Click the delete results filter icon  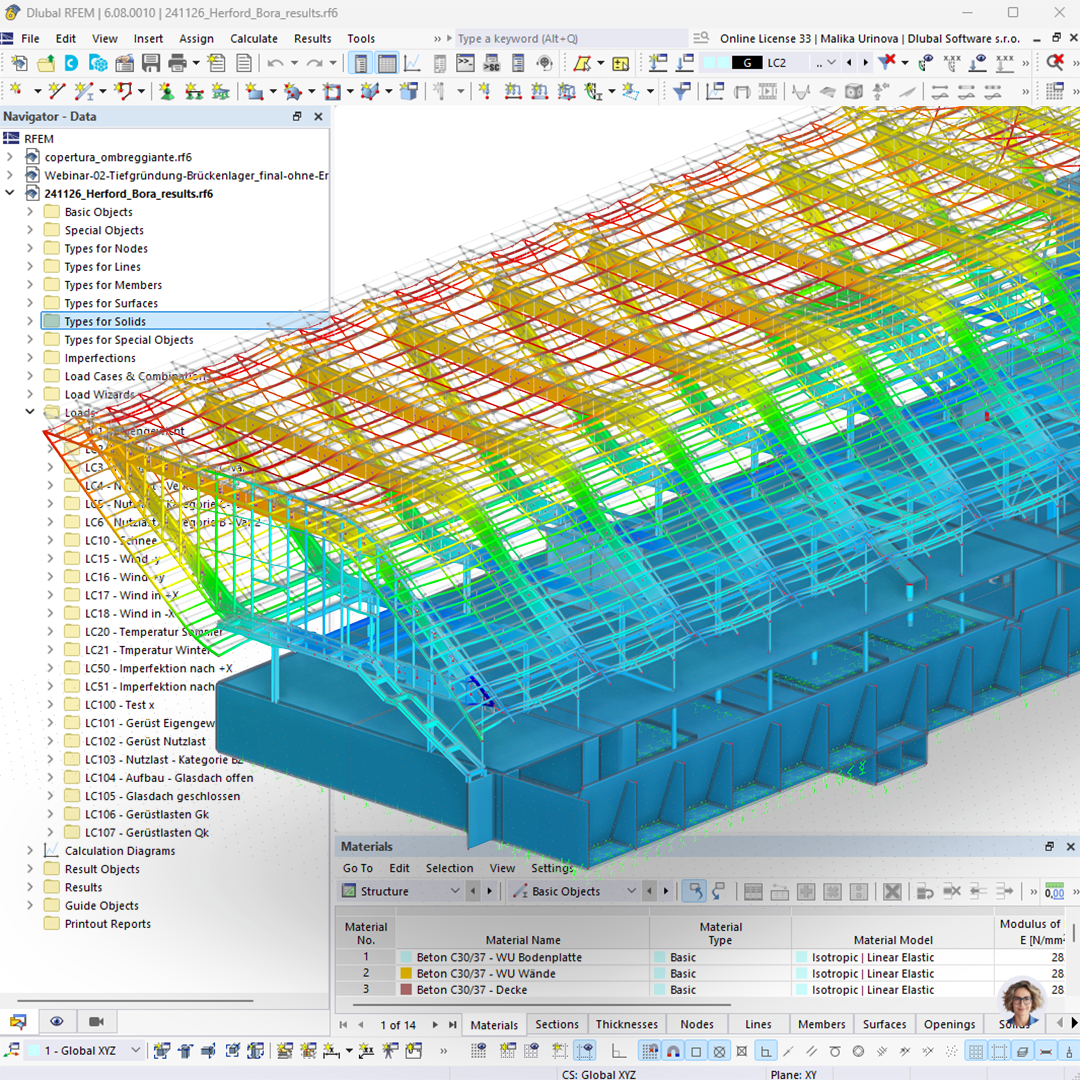tap(887, 63)
